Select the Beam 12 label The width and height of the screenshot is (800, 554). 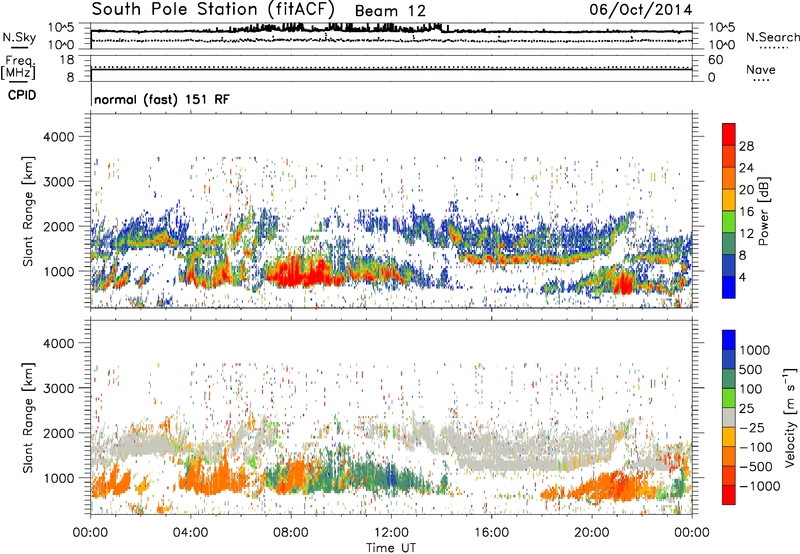pyautogui.click(x=390, y=11)
